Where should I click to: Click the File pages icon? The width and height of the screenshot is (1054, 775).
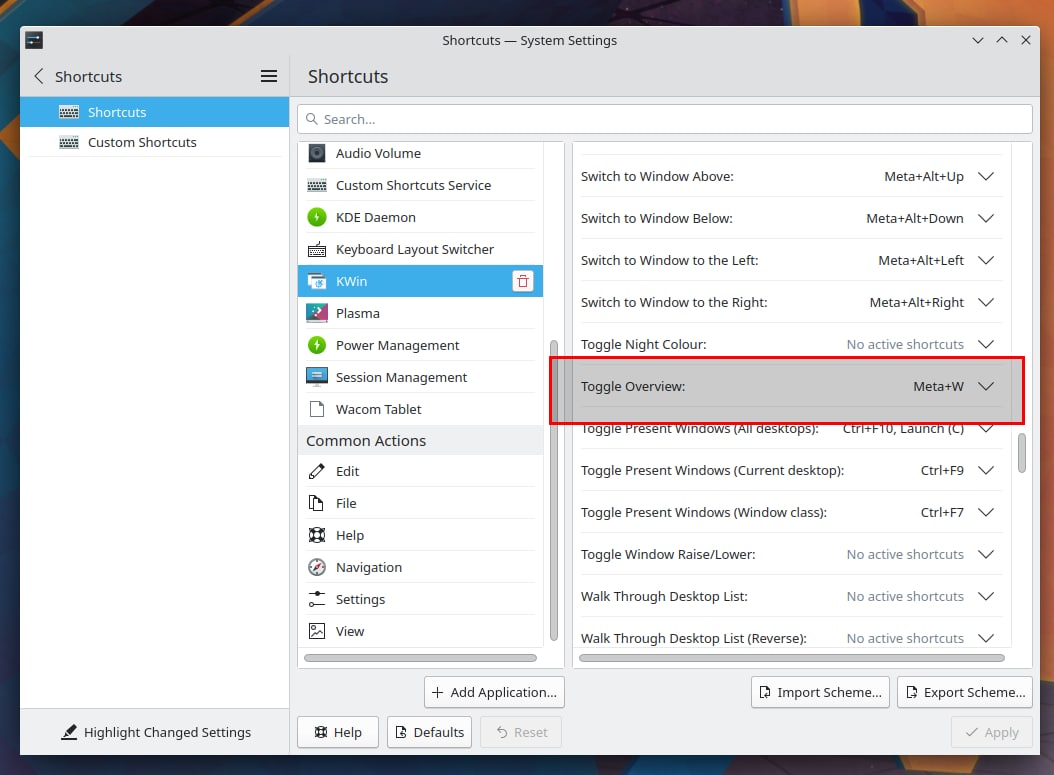[x=317, y=503]
